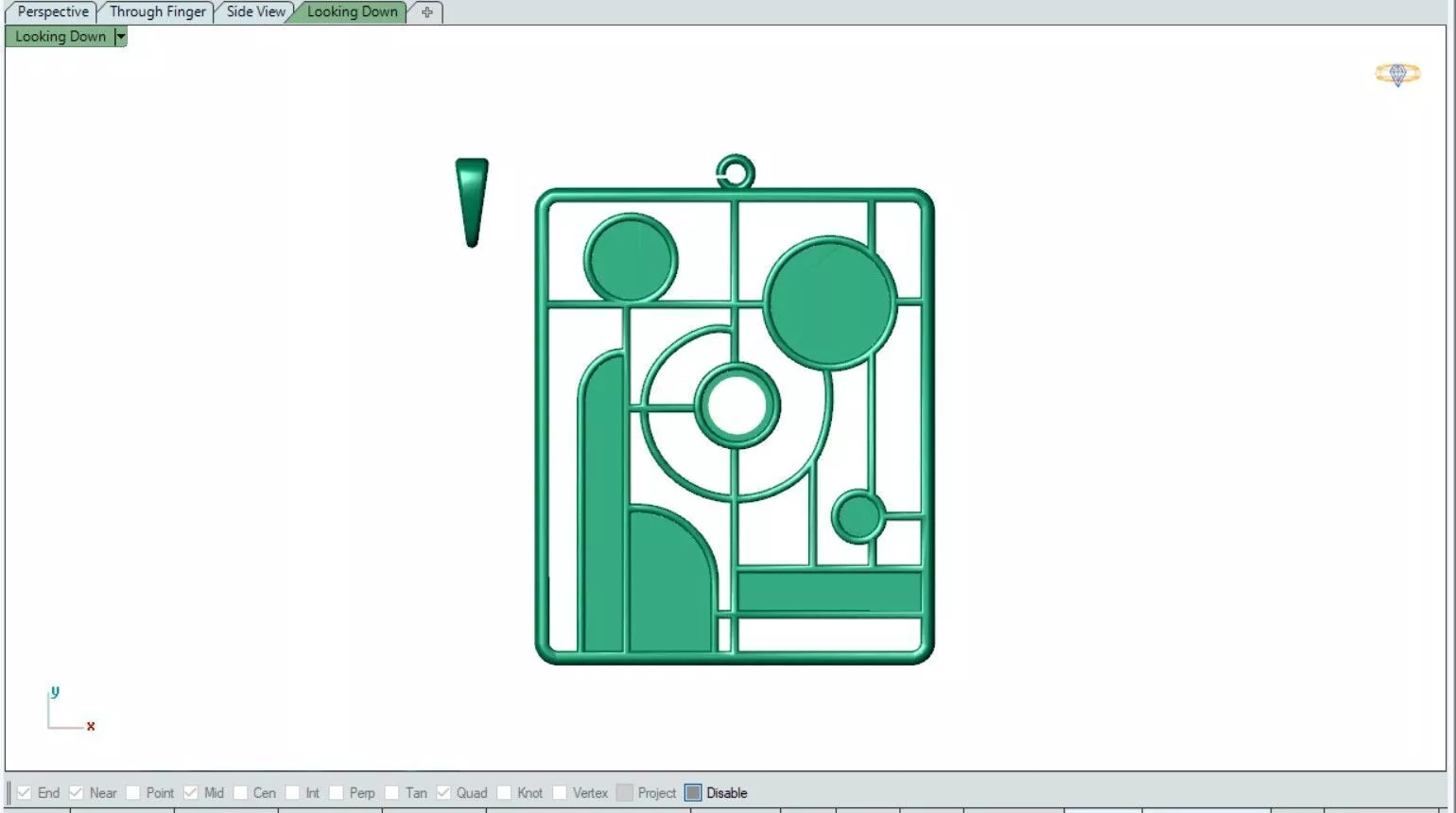Viewport: 1456px width, 813px height.
Task: Toggle the End osnap checkbox
Action: 25,792
